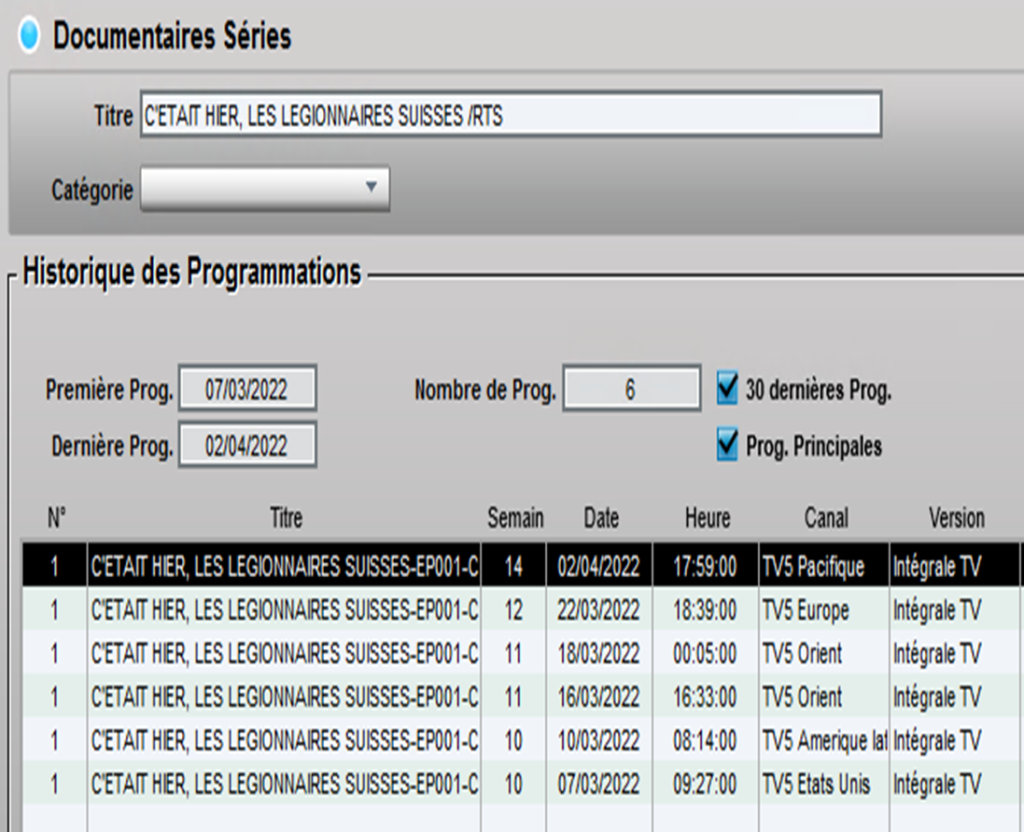
Task: Click the 00:05:00 heure cell
Action: (x=705, y=653)
